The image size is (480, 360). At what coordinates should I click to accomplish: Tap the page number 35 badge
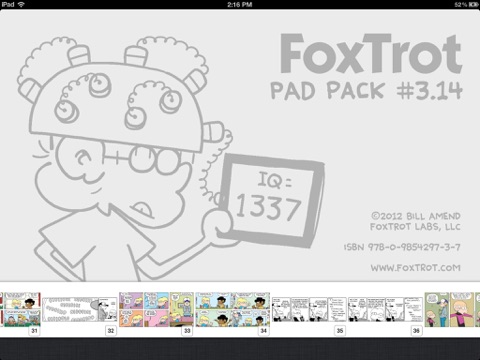(340, 331)
